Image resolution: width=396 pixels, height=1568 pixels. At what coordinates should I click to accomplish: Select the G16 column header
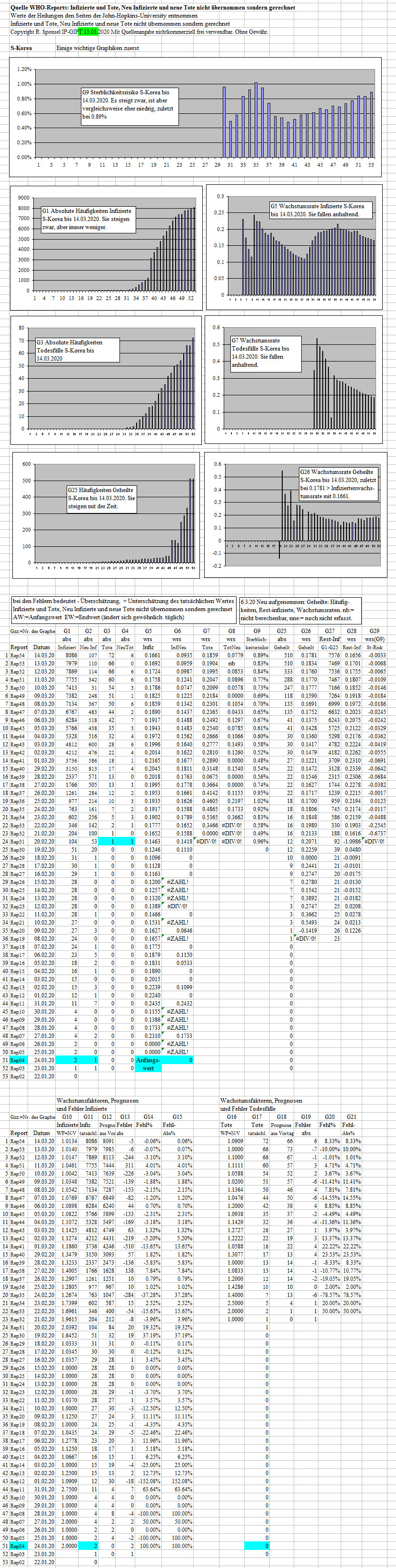click(x=232, y=1116)
